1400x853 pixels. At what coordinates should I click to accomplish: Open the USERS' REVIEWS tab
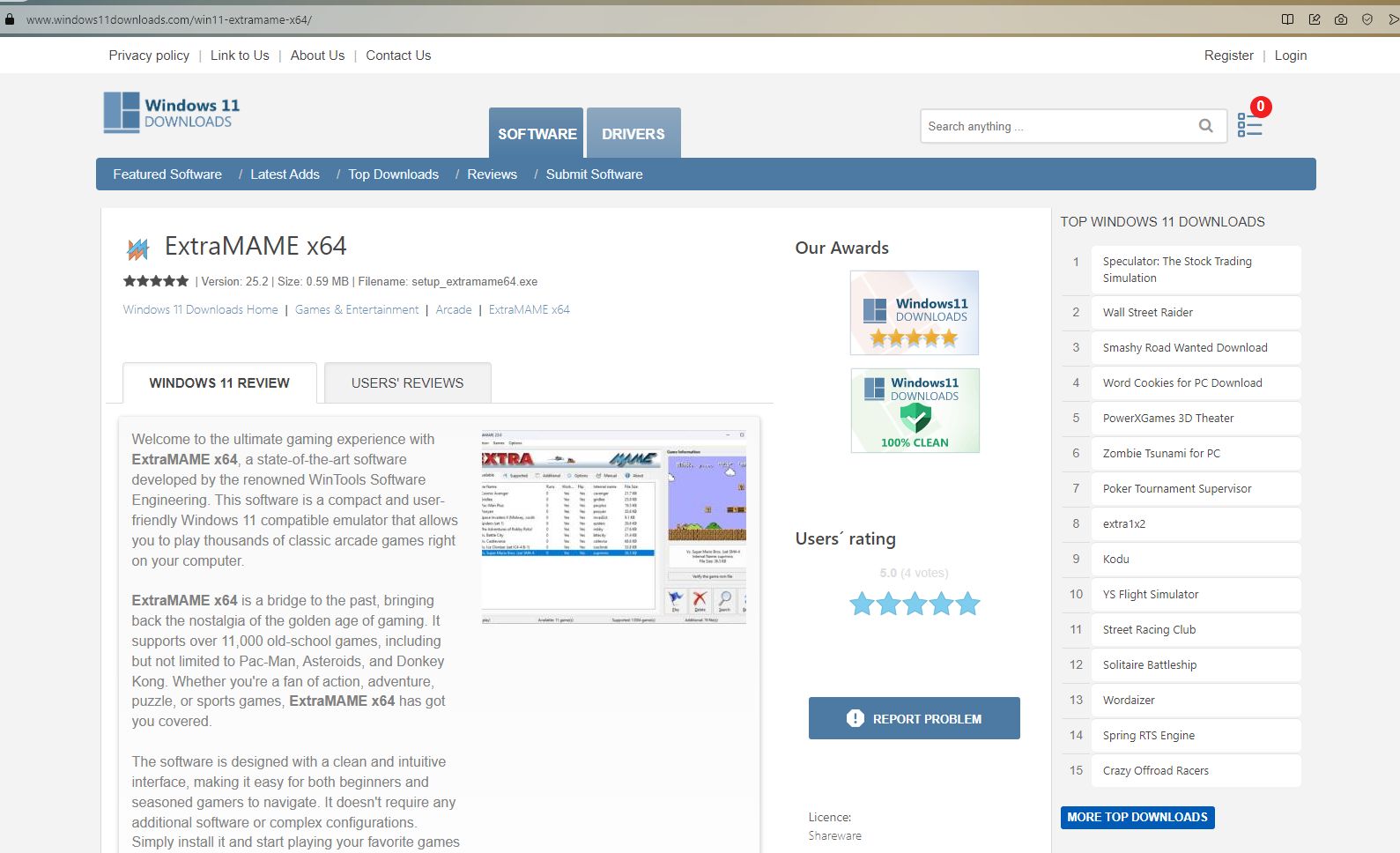coord(407,383)
